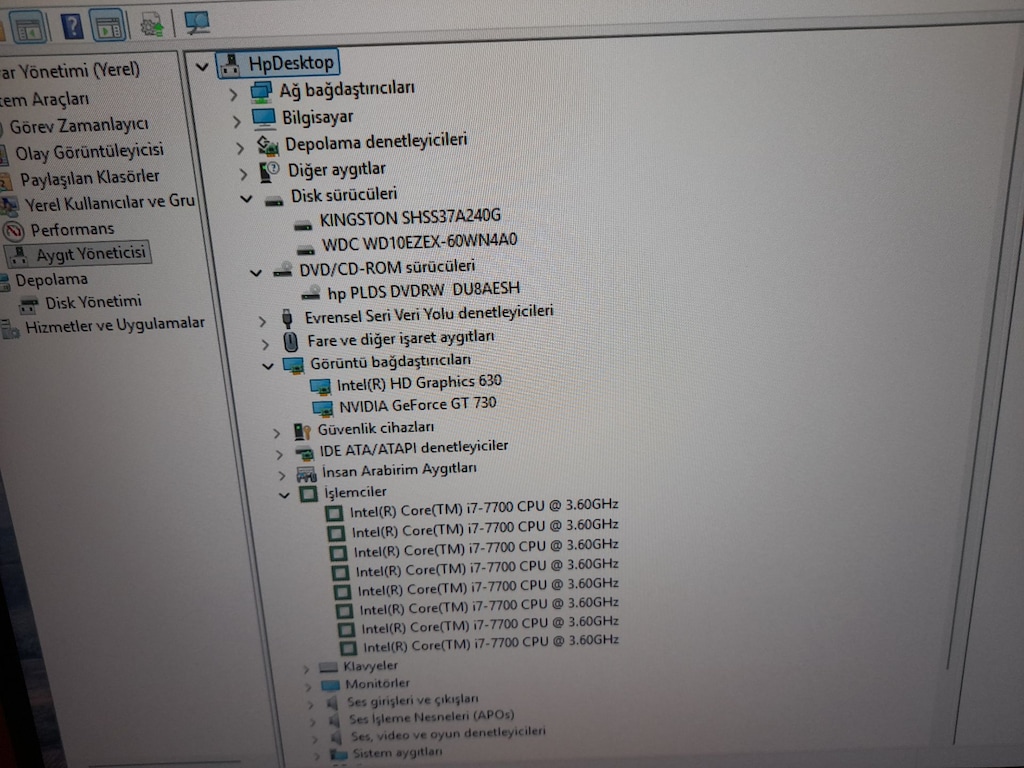Open Hizmetler ve Uygulamalar node

[x=115, y=325]
